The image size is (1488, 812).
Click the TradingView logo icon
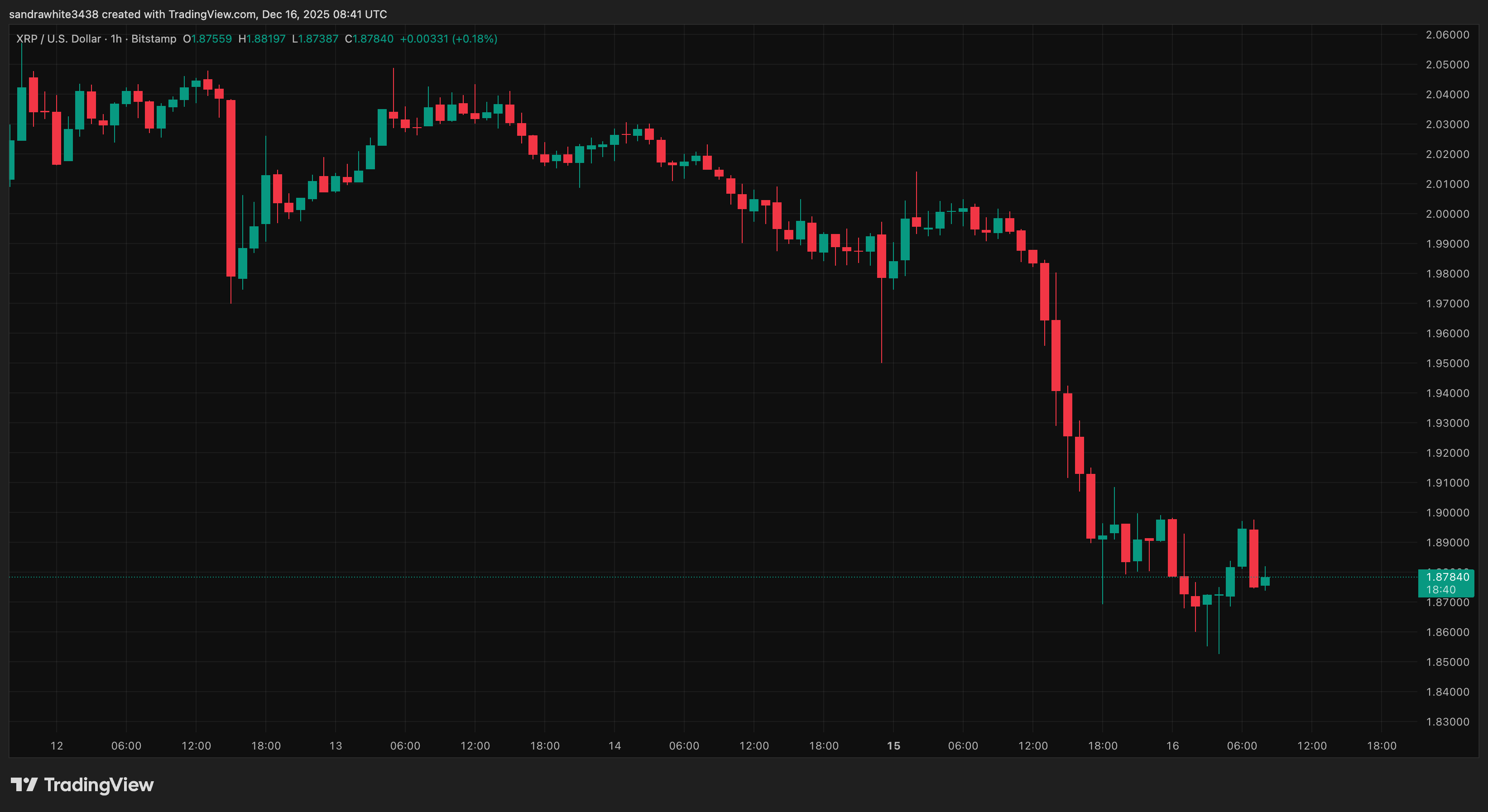[x=24, y=784]
